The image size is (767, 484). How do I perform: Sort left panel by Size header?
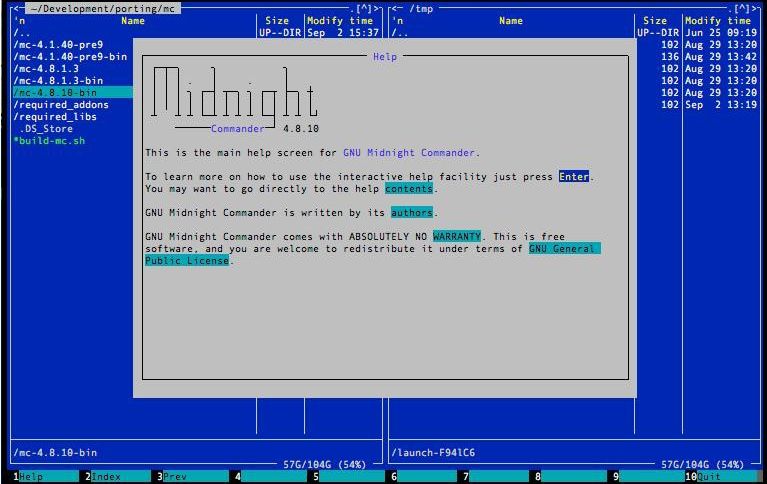tap(277, 21)
